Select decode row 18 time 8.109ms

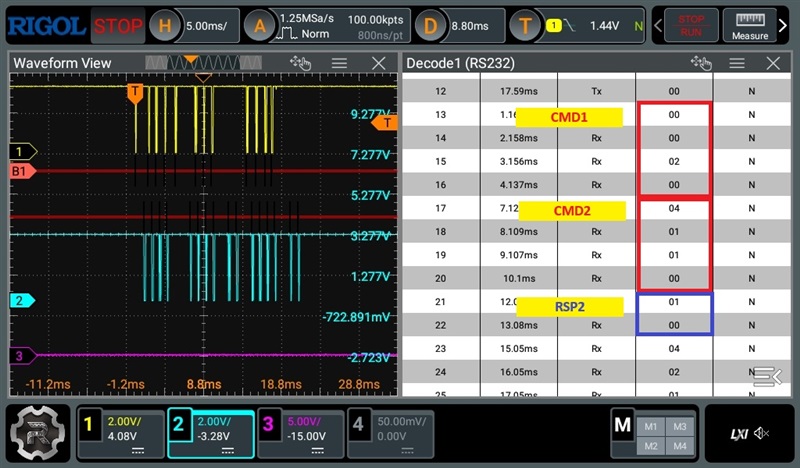[x=596, y=232]
